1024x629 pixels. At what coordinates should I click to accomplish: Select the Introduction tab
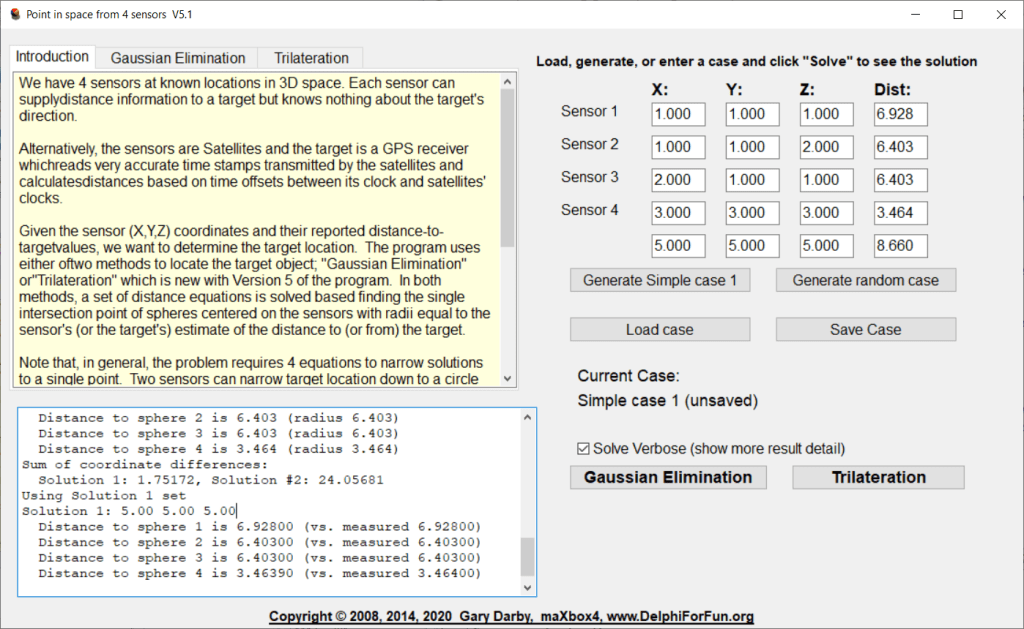(52, 57)
